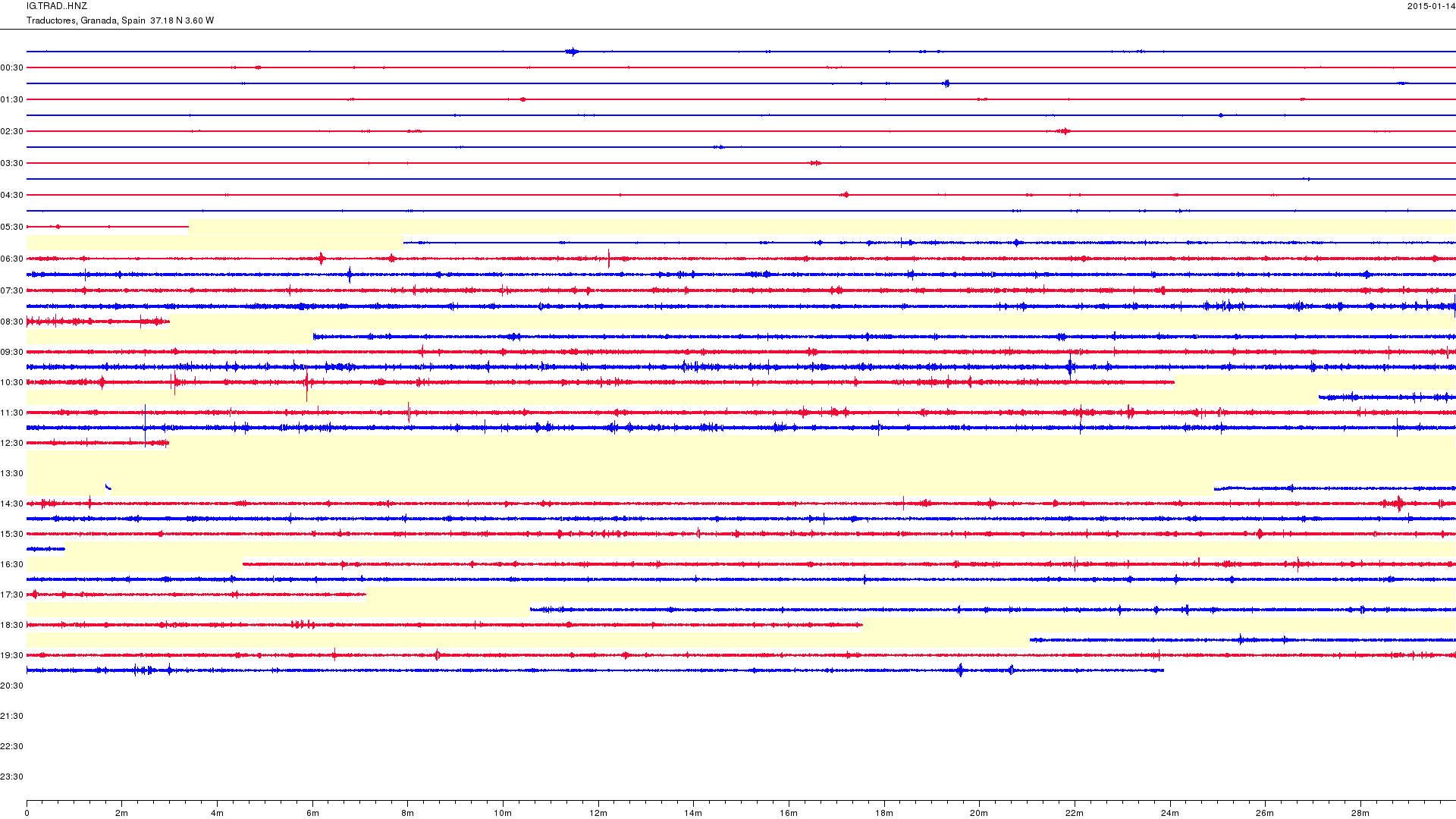Viewport: 1456px width, 819px height.
Task: Select the 18:30 row label
Action: pos(12,625)
